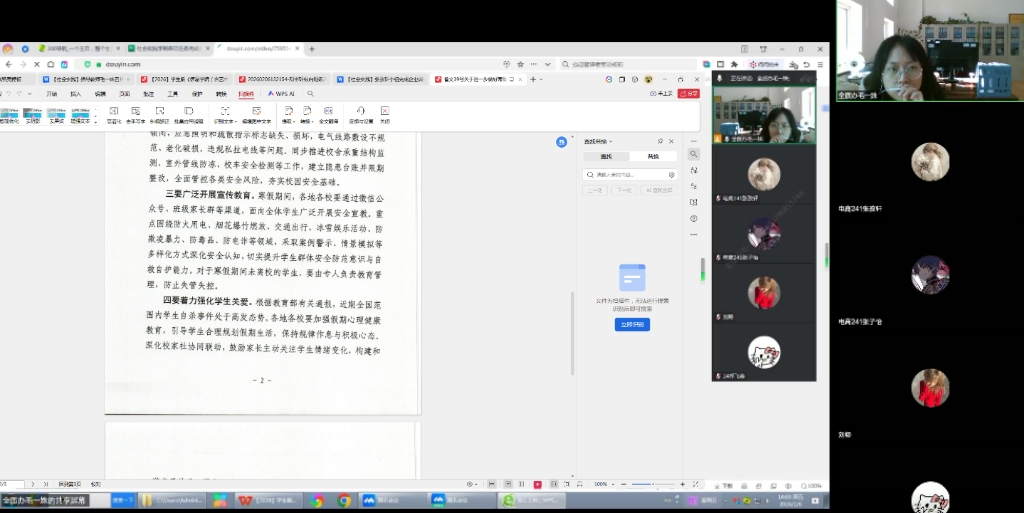Open the browser extensions puzzle icon
Screen dimensions: 1024x513
pyautogui.click(x=734, y=64)
